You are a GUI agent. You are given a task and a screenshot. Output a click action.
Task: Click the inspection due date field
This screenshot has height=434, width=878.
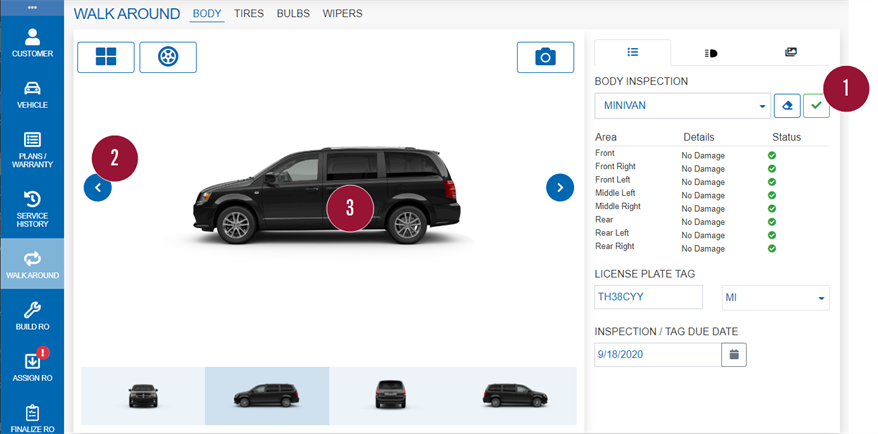658,354
